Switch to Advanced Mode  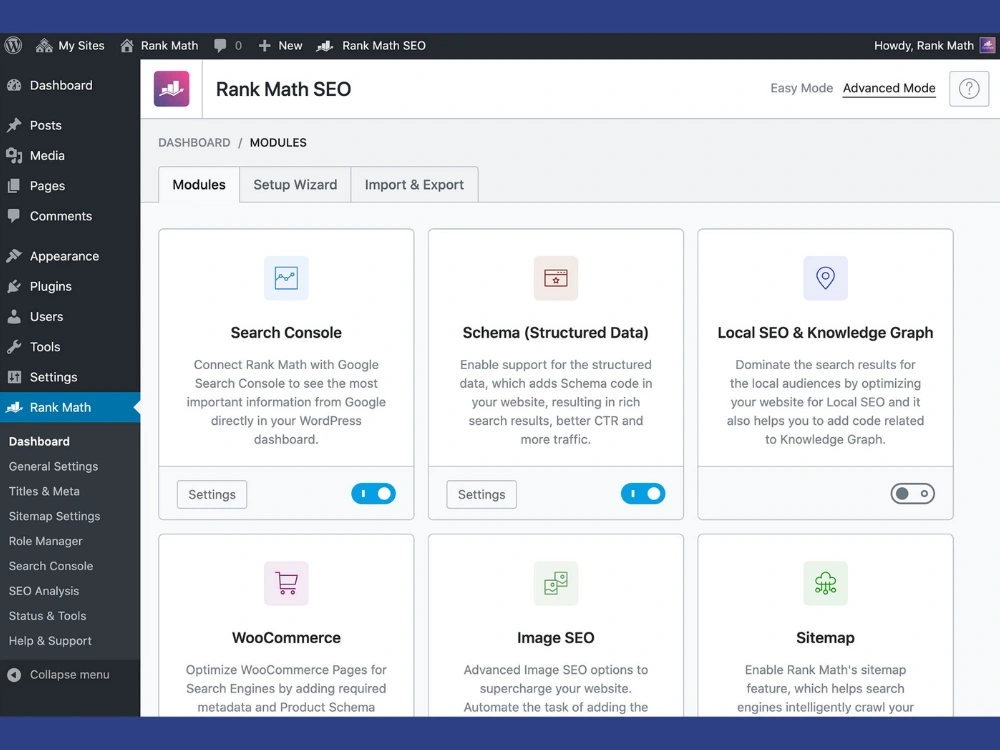pyautogui.click(x=889, y=88)
